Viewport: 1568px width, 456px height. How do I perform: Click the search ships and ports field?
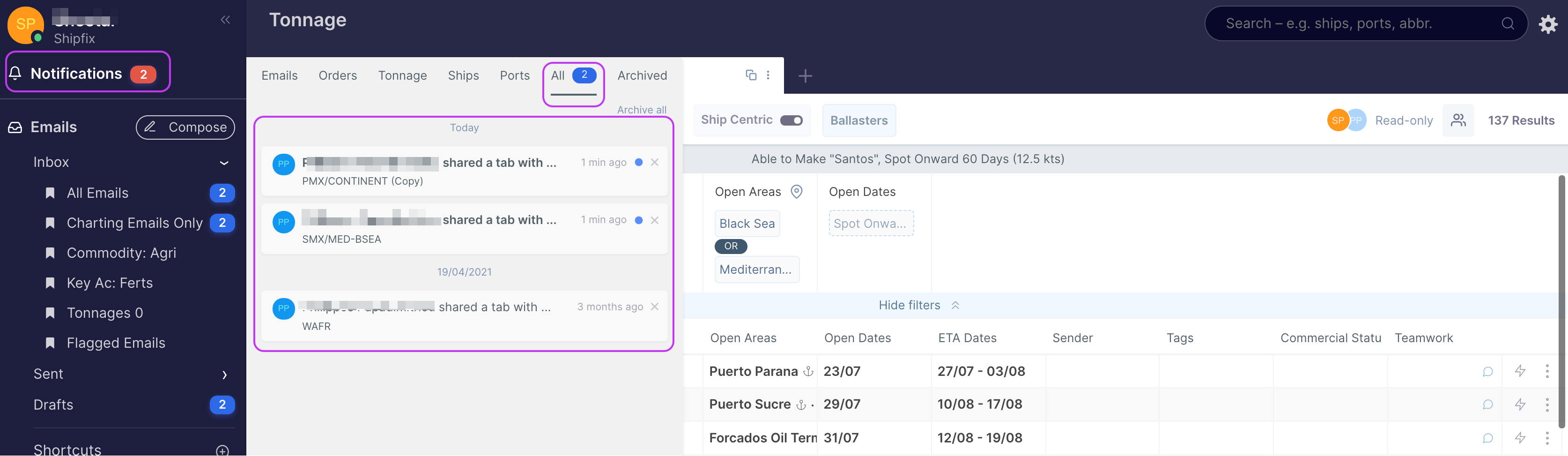[x=1357, y=24]
